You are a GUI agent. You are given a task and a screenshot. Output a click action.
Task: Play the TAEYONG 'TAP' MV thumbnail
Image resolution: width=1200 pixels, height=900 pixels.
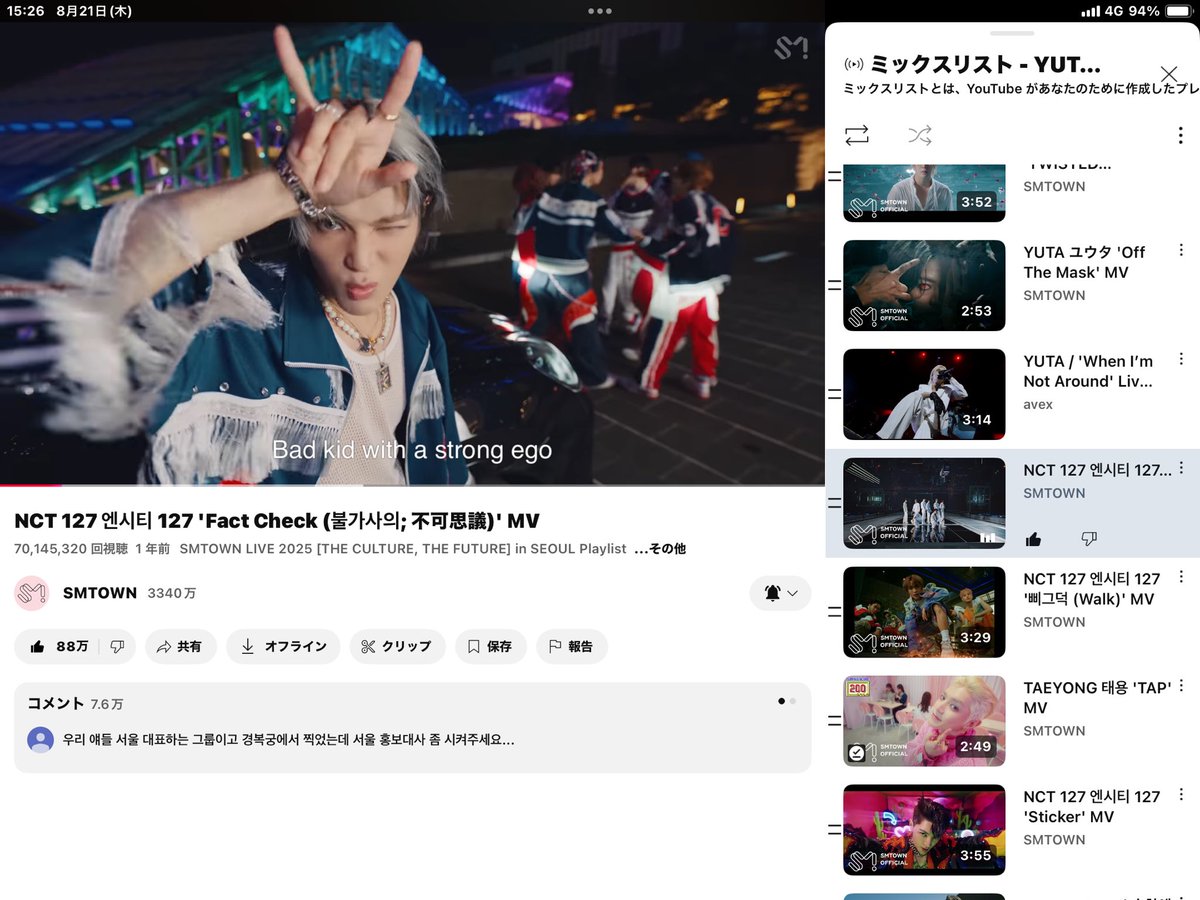[923, 720]
